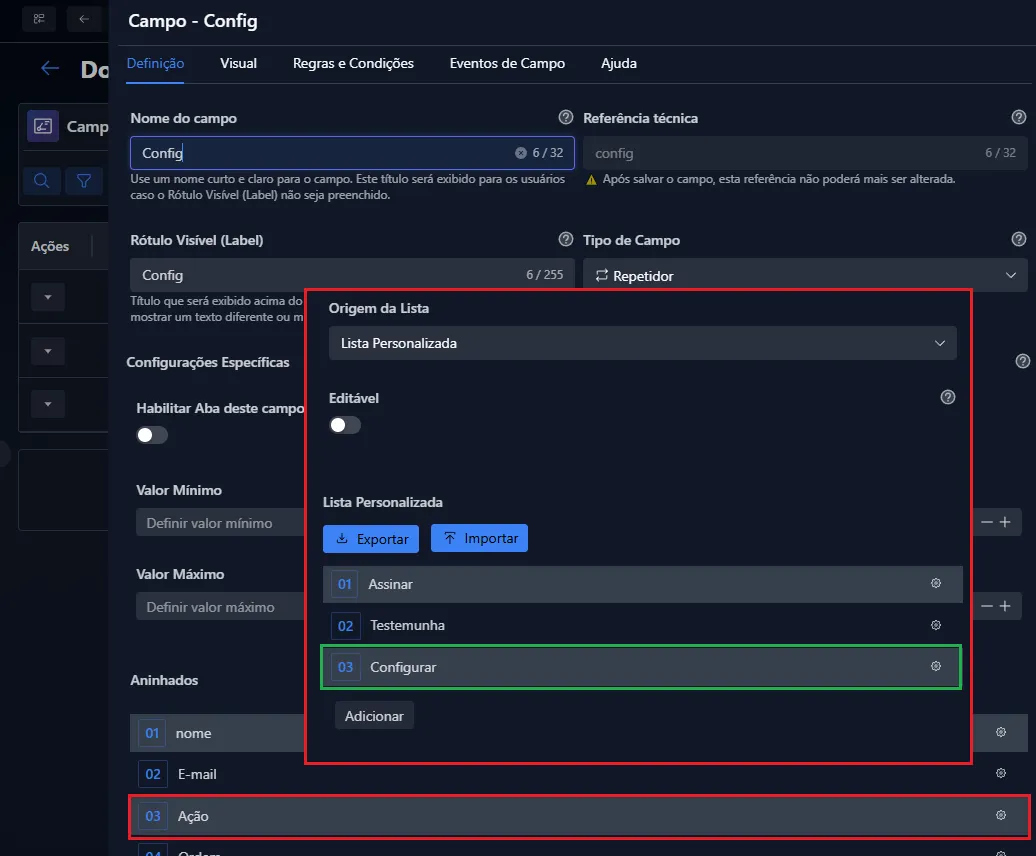Enable Habilitar Aba deste campo switch
The width and height of the screenshot is (1036, 856).
coord(152,435)
